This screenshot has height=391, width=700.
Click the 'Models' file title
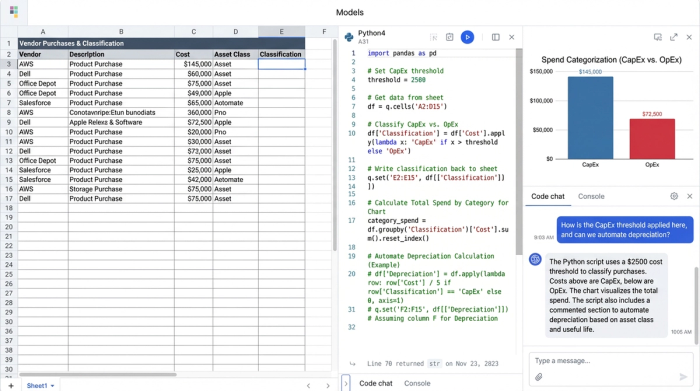[x=350, y=12]
